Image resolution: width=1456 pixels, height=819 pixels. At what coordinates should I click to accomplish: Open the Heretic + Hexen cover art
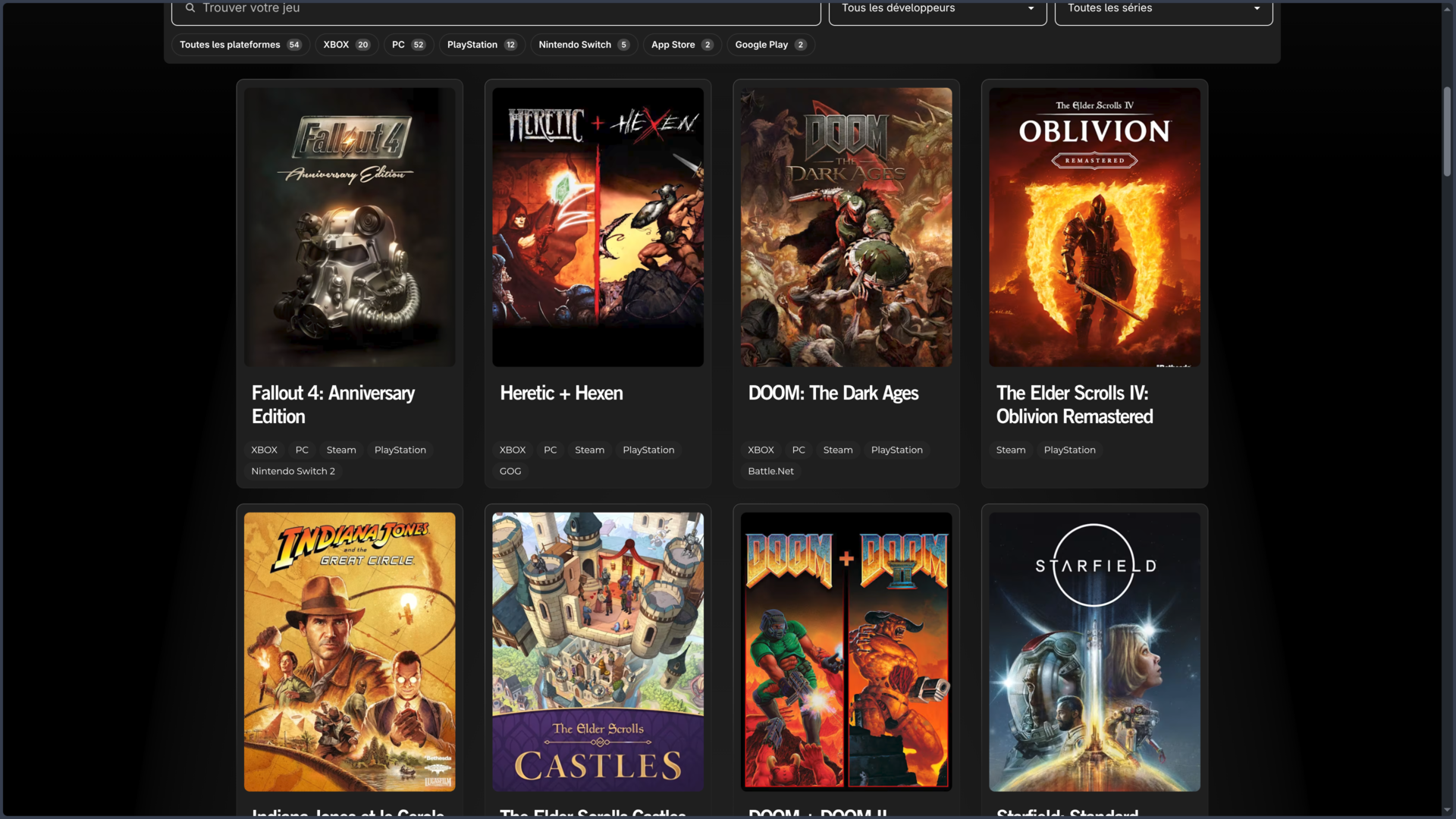point(598,227)
